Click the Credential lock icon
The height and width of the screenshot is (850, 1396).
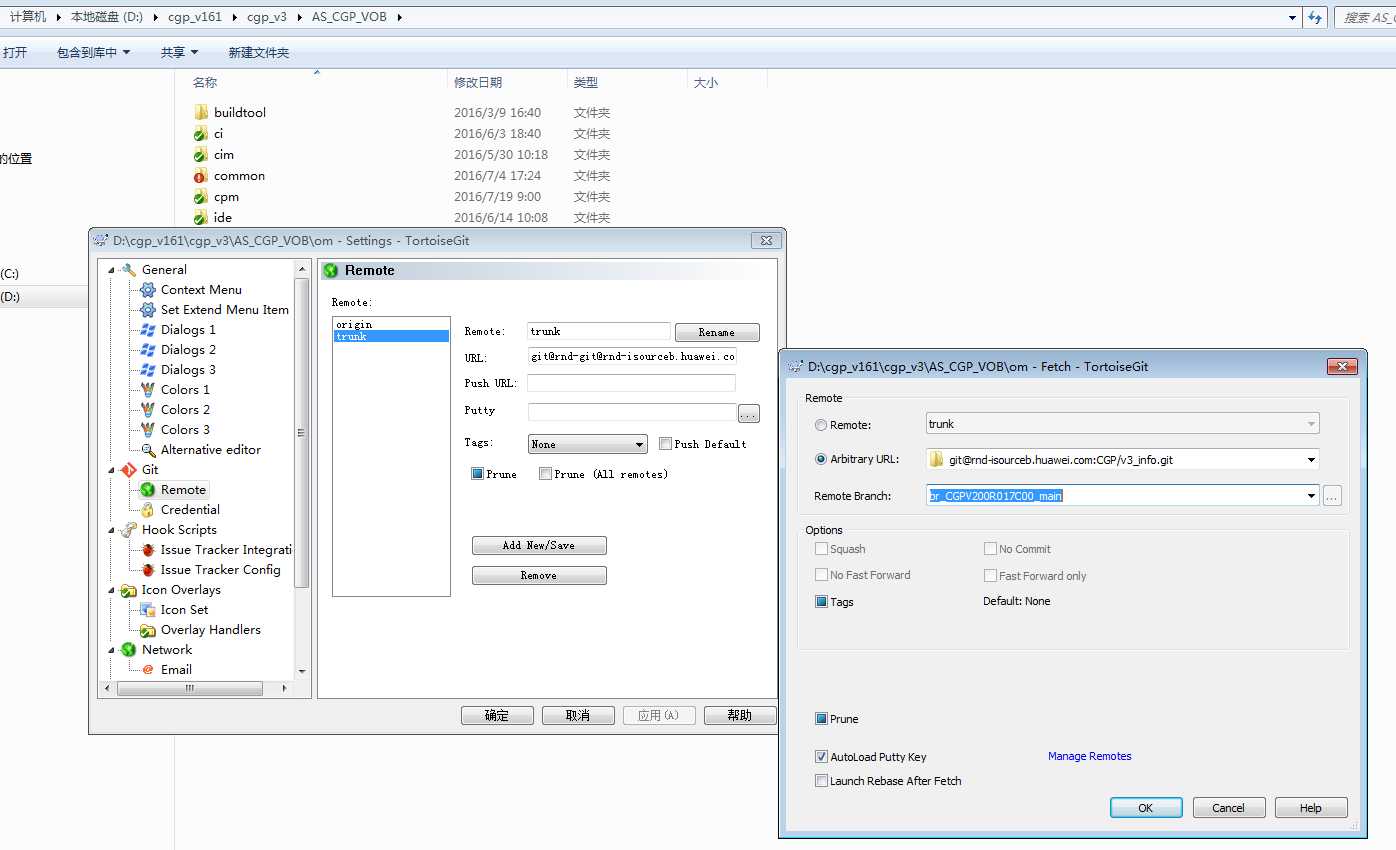pyautogui.click(x=148, y=510)
